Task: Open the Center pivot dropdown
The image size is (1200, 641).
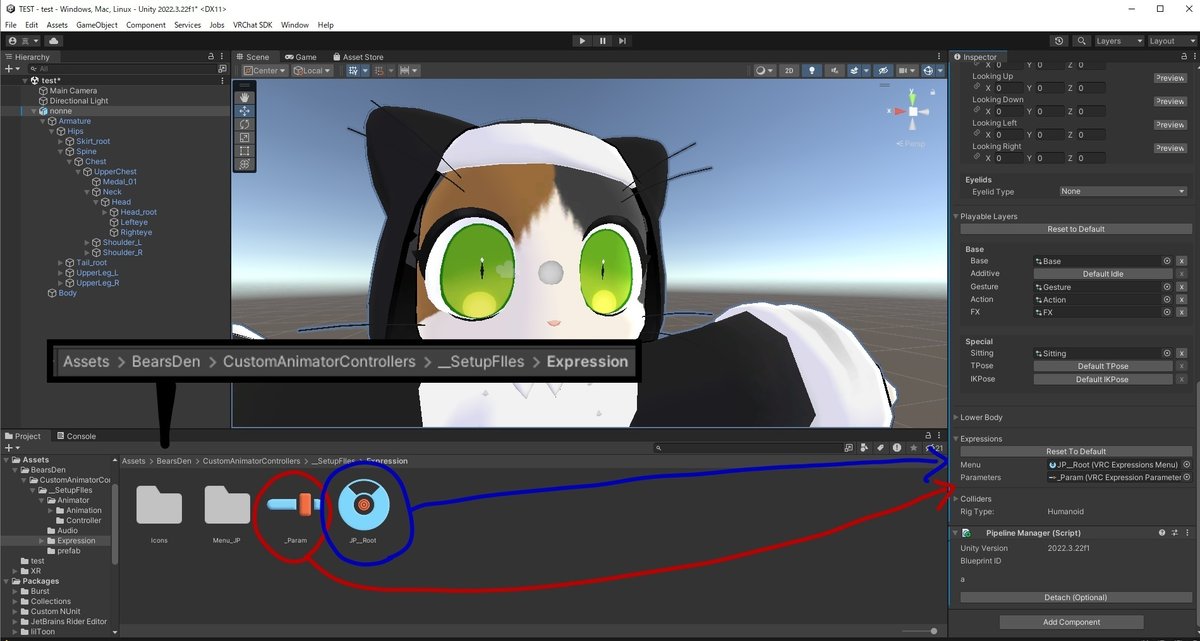Action: point(265,71)
